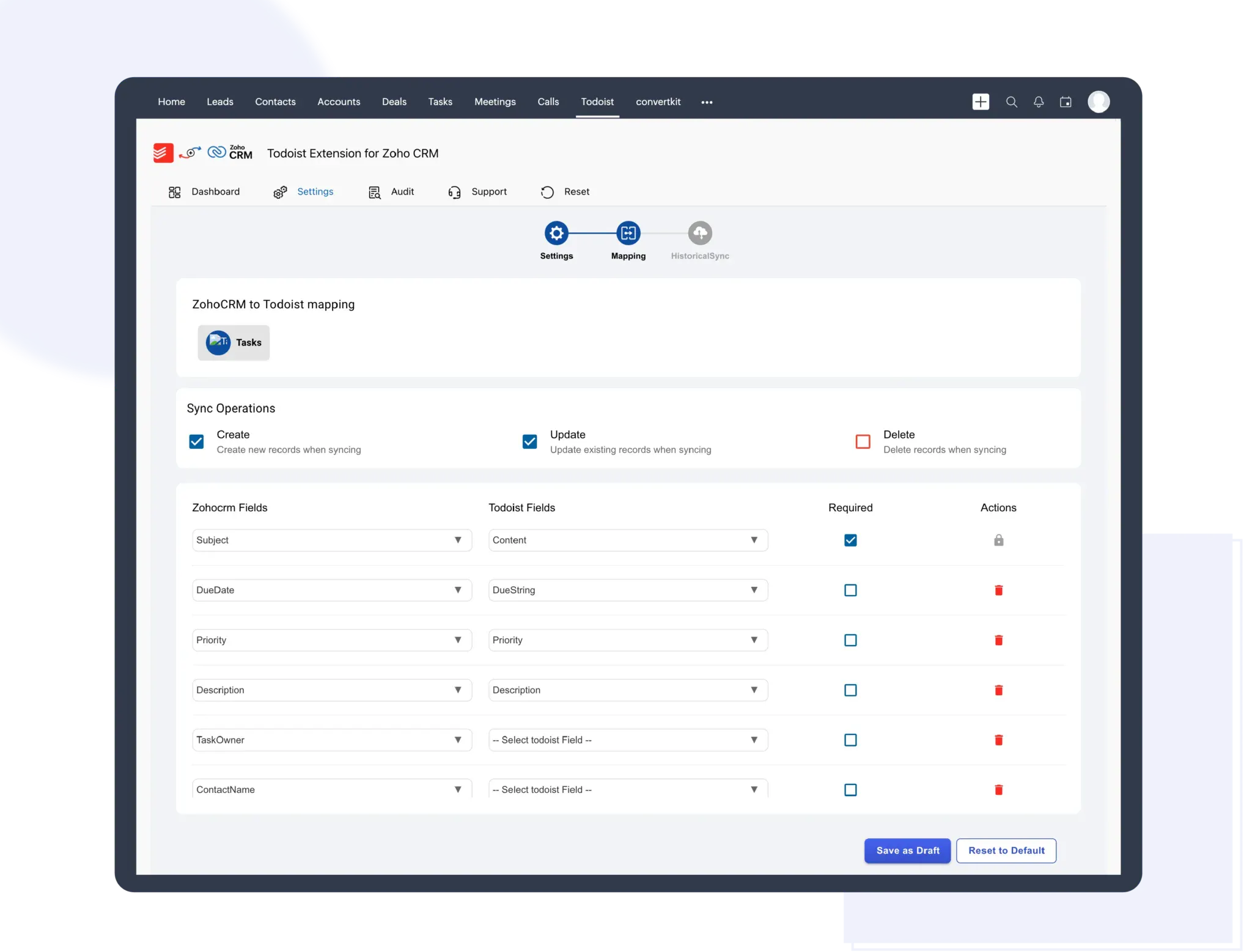Screen dimensions: 1252x952
Task: Open the Content Todoist field dropdown
Action: 628,540
